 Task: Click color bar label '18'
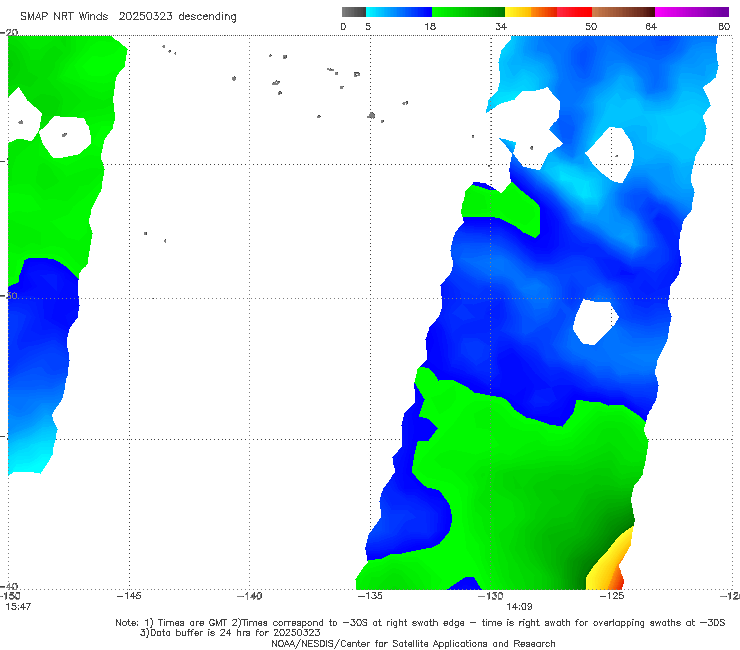pyautogui.click(x=430, y=26)
